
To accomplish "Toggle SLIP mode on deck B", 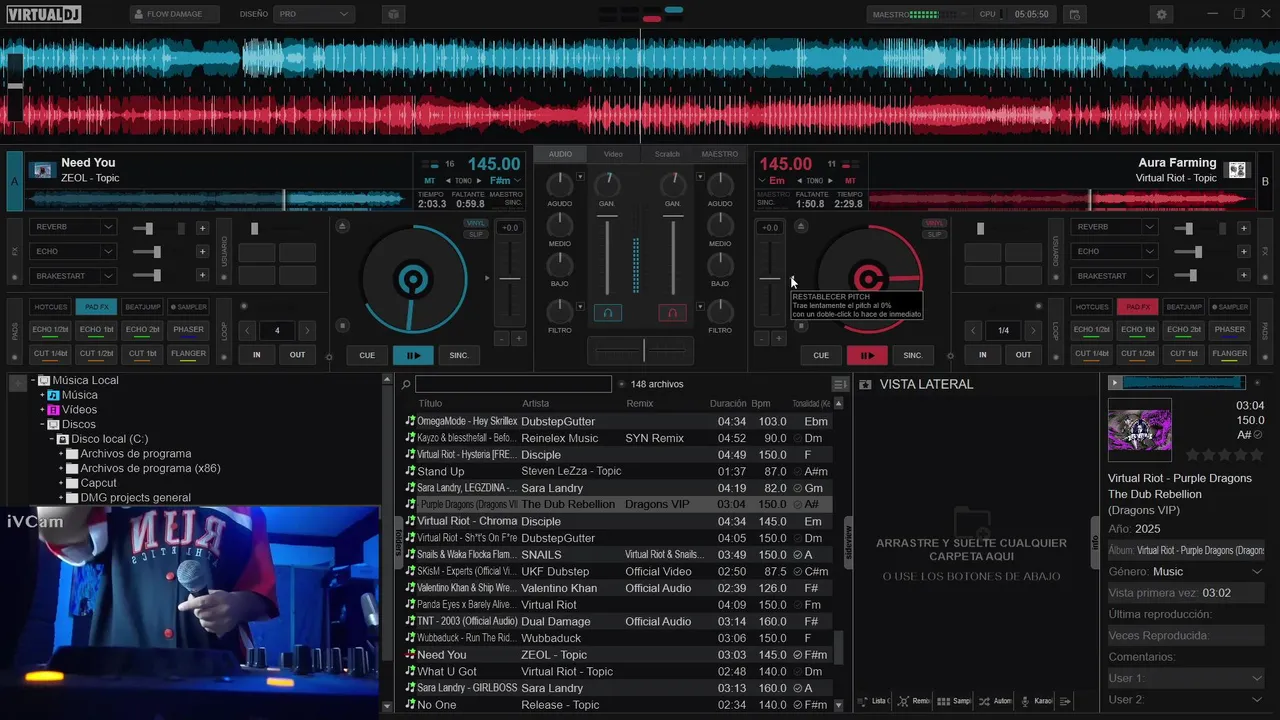I will point(935,235).
